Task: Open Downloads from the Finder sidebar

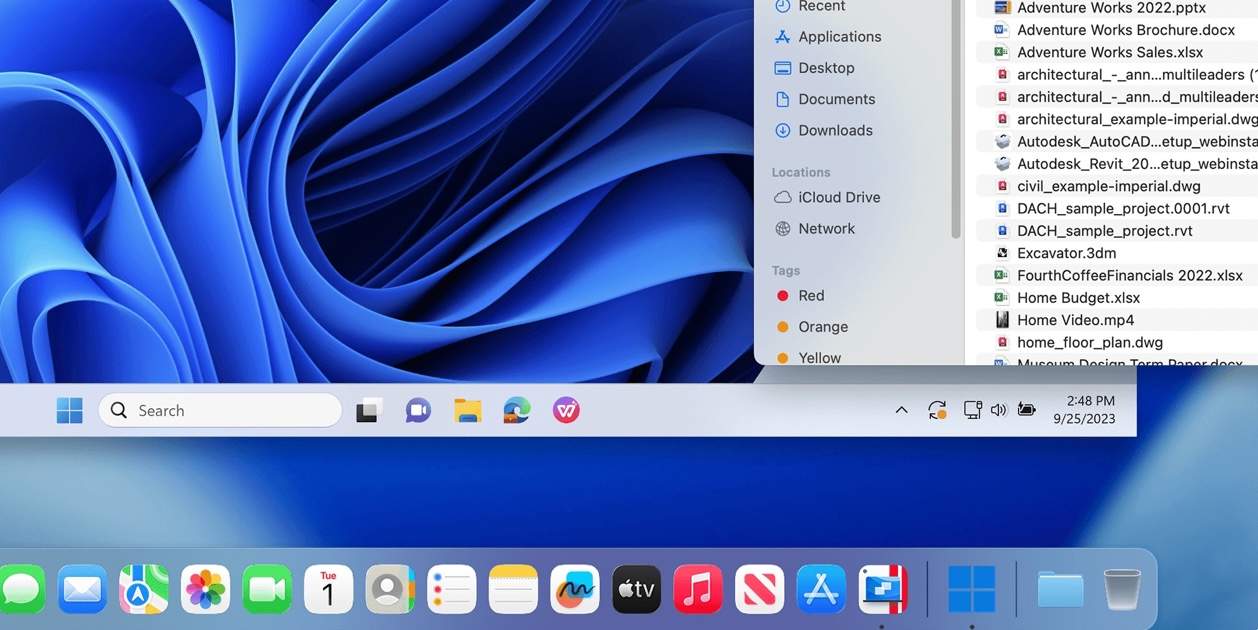Action: coord(835,130)
